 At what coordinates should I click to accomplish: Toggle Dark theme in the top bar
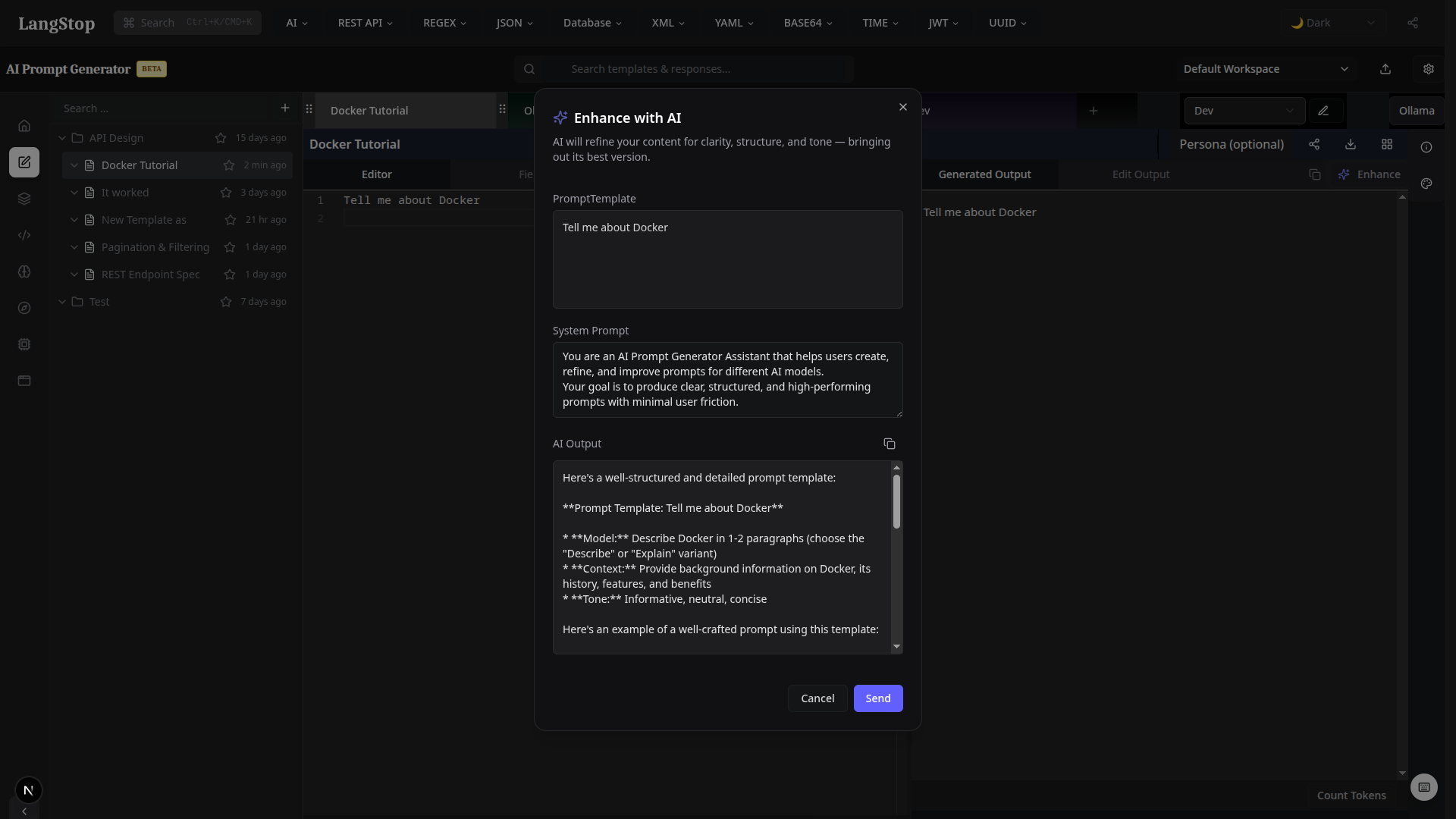point(1332,23)
